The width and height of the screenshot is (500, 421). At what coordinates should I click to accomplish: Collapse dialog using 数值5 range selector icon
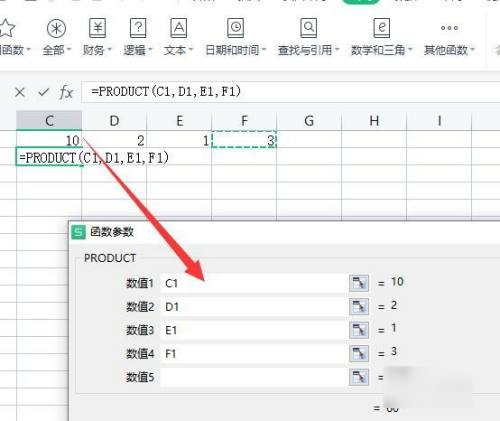pyautogui.click(x=359, y=377)
